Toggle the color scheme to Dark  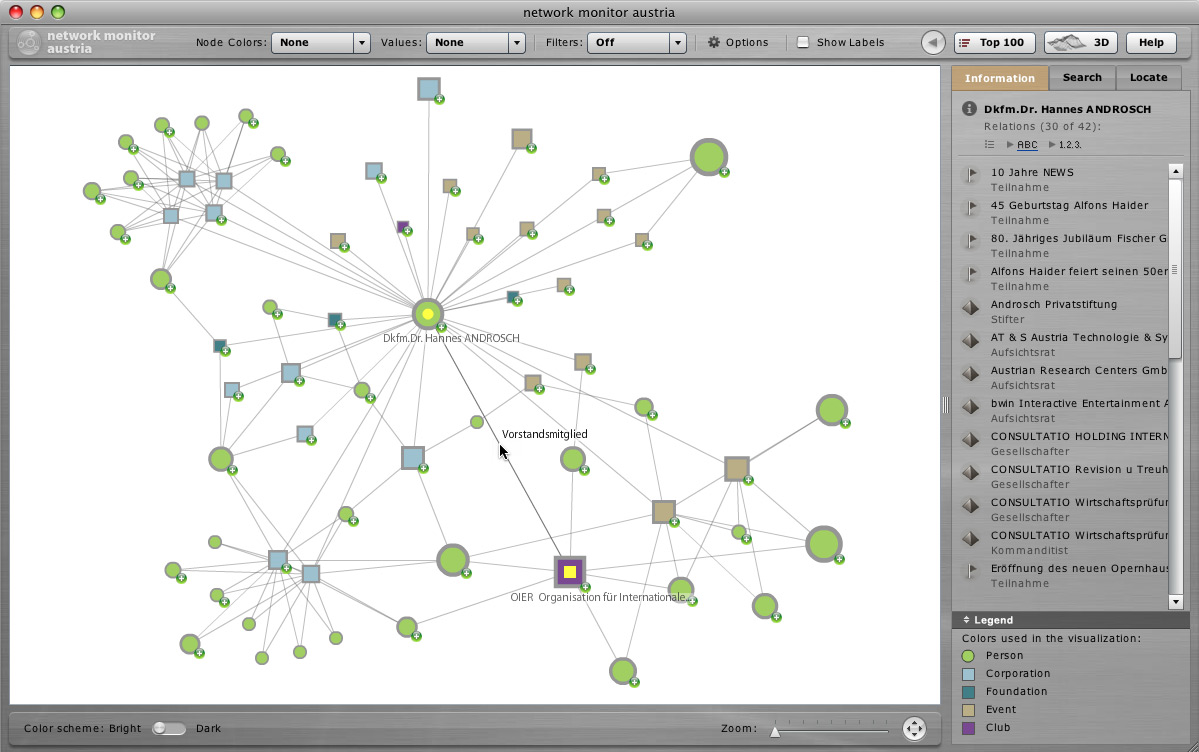coord(168,728)
